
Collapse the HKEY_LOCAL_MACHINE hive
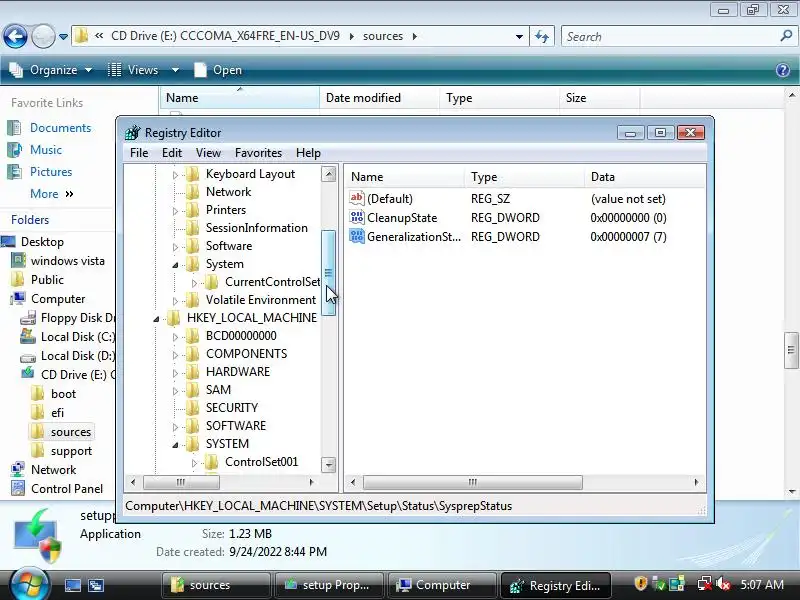(156, 319)
